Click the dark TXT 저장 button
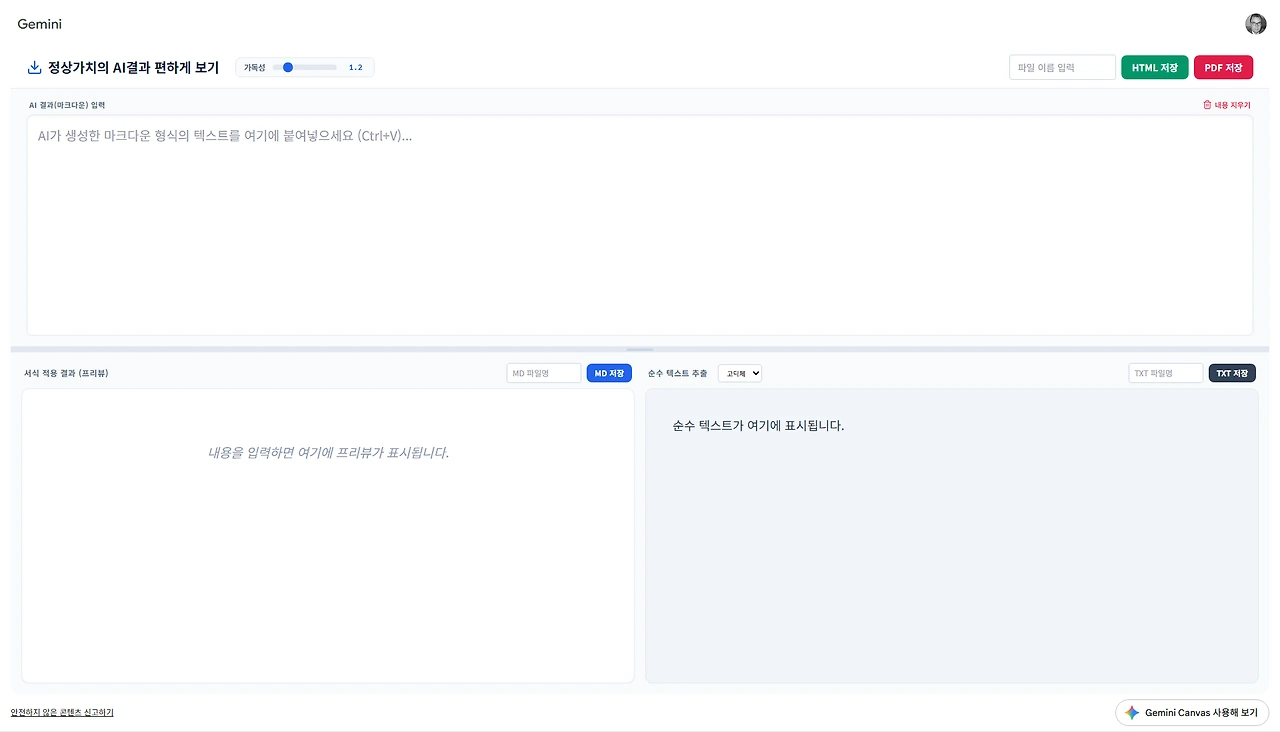Screen dimensions: 1280x732 [1232, 372]
